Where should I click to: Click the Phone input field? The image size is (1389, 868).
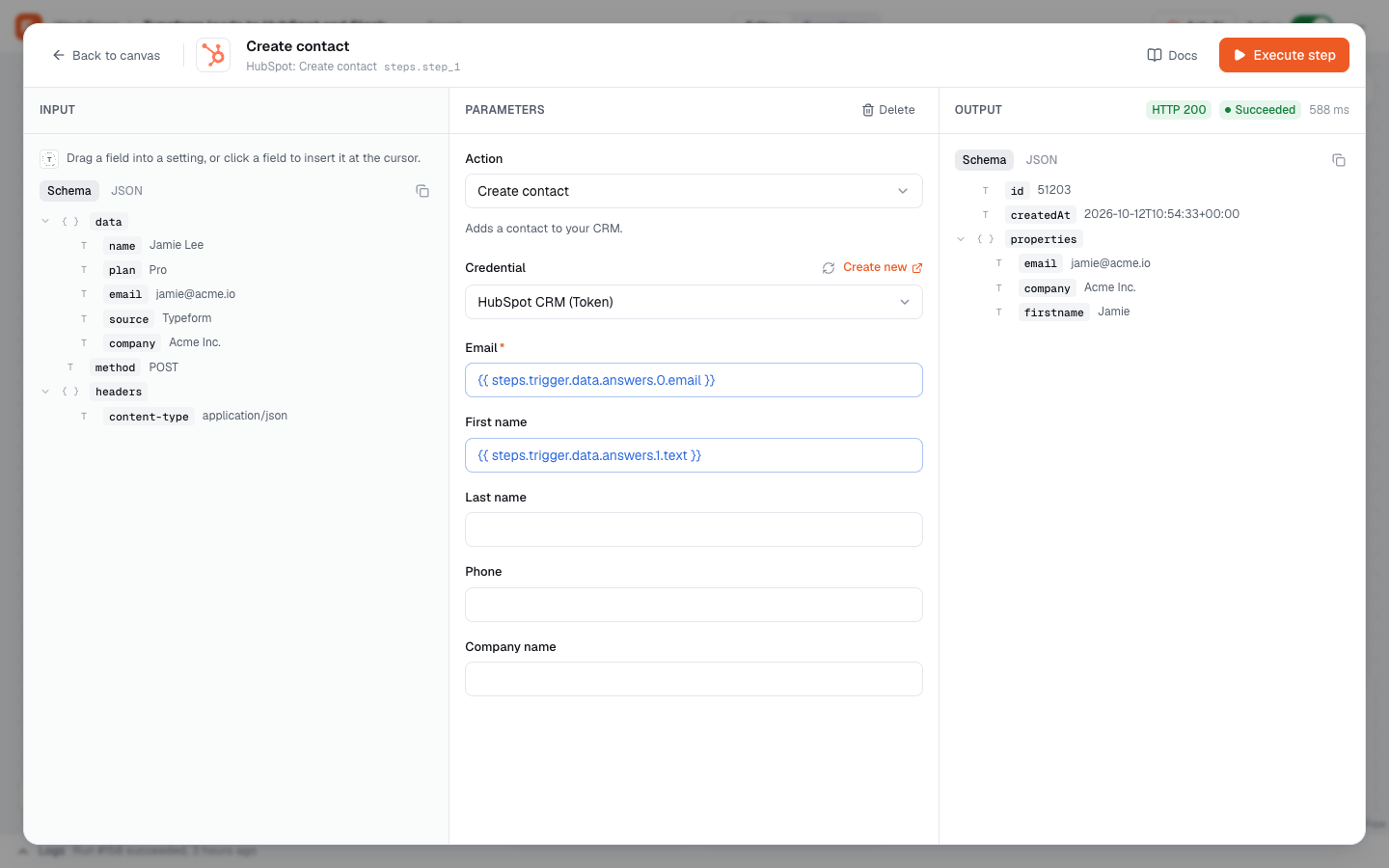(x=694, y=605)
